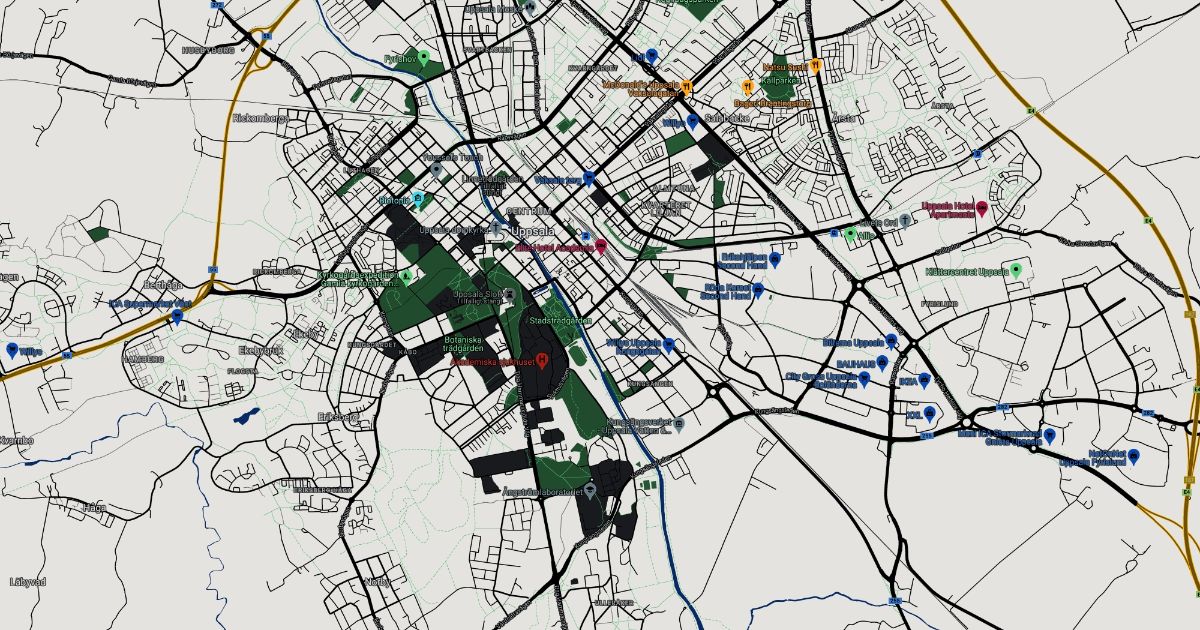Click the Maxi ICA Stormarknad pin
Image resolution: width=1200 pixels, height=630 pixels.
1049,435
